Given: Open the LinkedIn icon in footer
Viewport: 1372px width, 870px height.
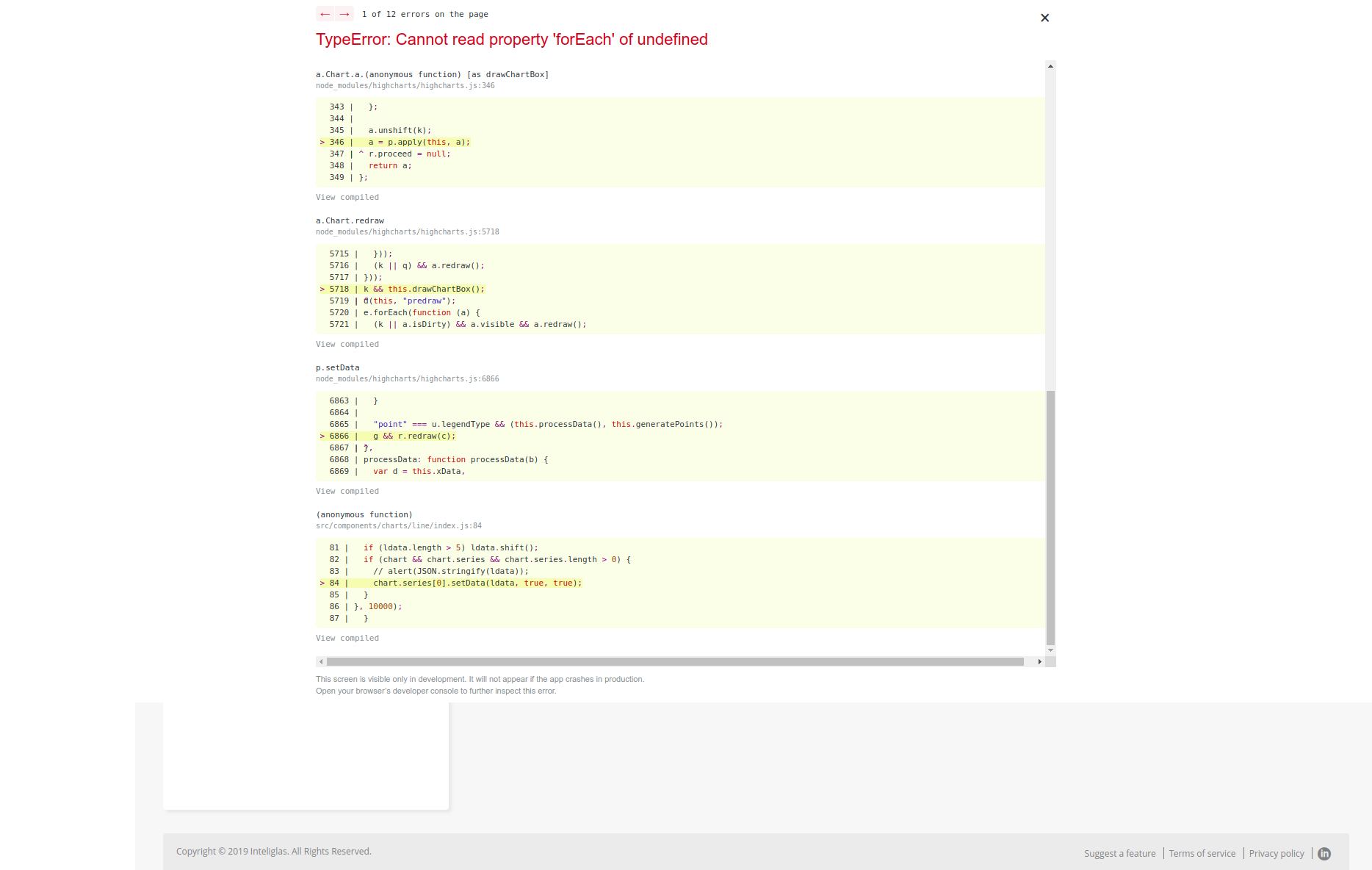Looking at the screenshot, I should pyautogui.click(x=1324, y=853).
